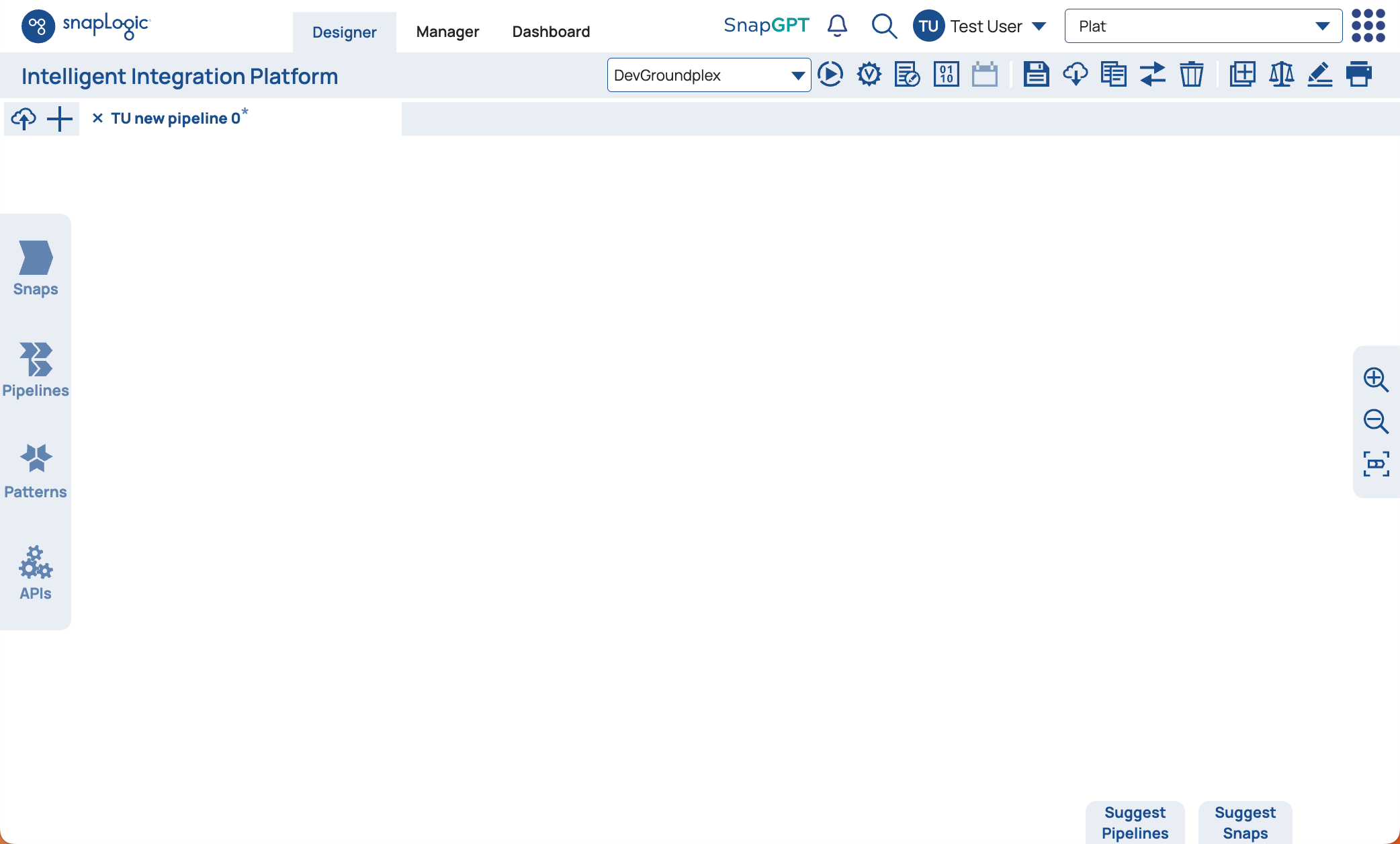Expand the Test User account menu
Image resolution: width=1400 pixels, height=844 pixels.
1039,26
